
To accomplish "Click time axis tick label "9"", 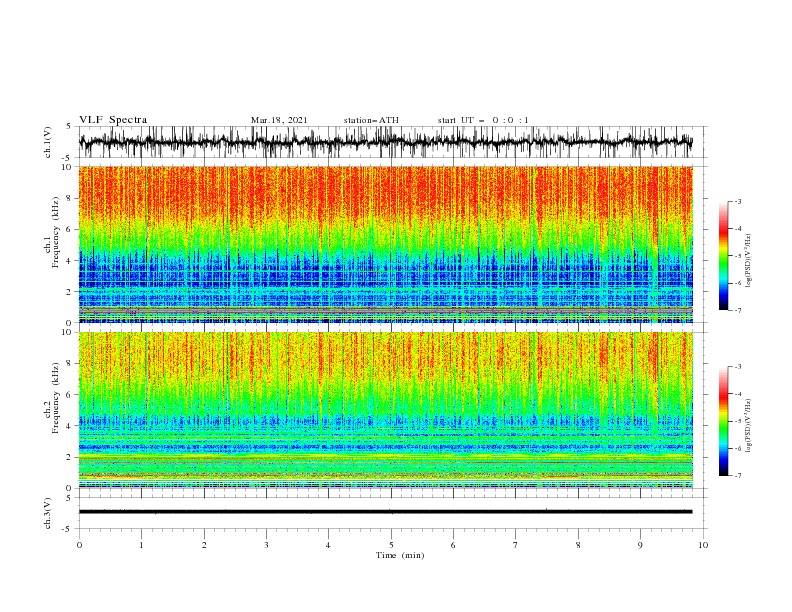I will pyautogui.click(x=640, y=545).
